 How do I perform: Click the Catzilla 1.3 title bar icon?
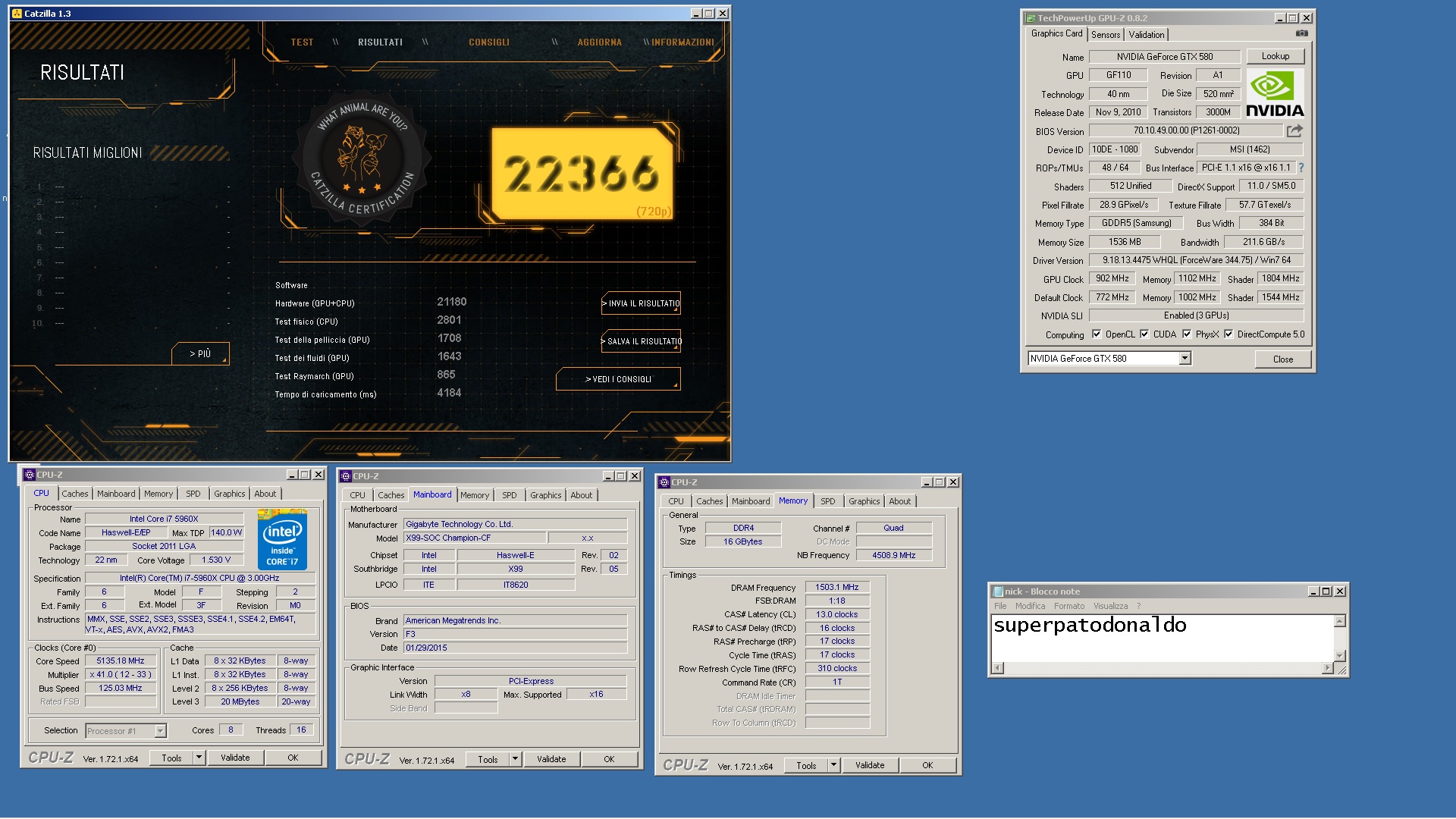[17, 14]
